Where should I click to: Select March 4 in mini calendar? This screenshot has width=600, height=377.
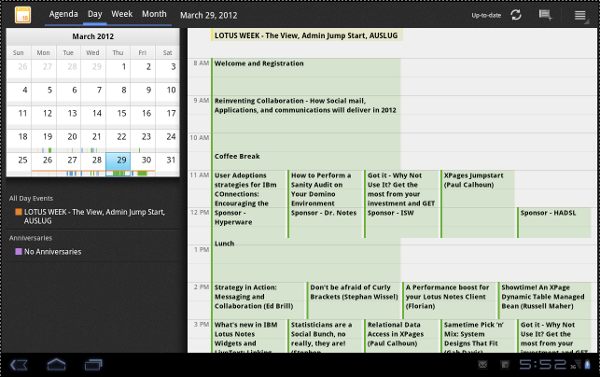pyautogui.click(x=19, y=93)
